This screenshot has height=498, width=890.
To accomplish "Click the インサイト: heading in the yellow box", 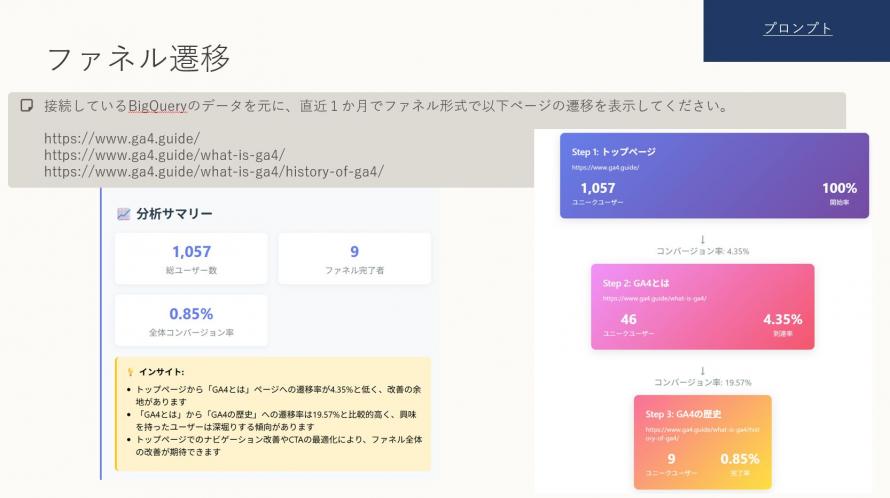I will tap(161, 372).
